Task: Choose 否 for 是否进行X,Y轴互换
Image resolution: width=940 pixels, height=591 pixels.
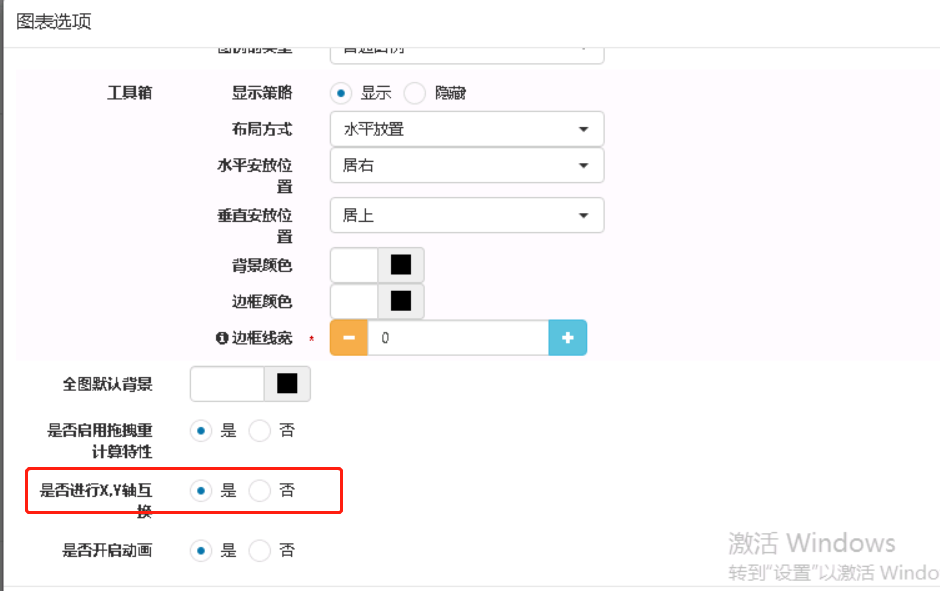Action: pyautogui.click(x=260, y=490)
